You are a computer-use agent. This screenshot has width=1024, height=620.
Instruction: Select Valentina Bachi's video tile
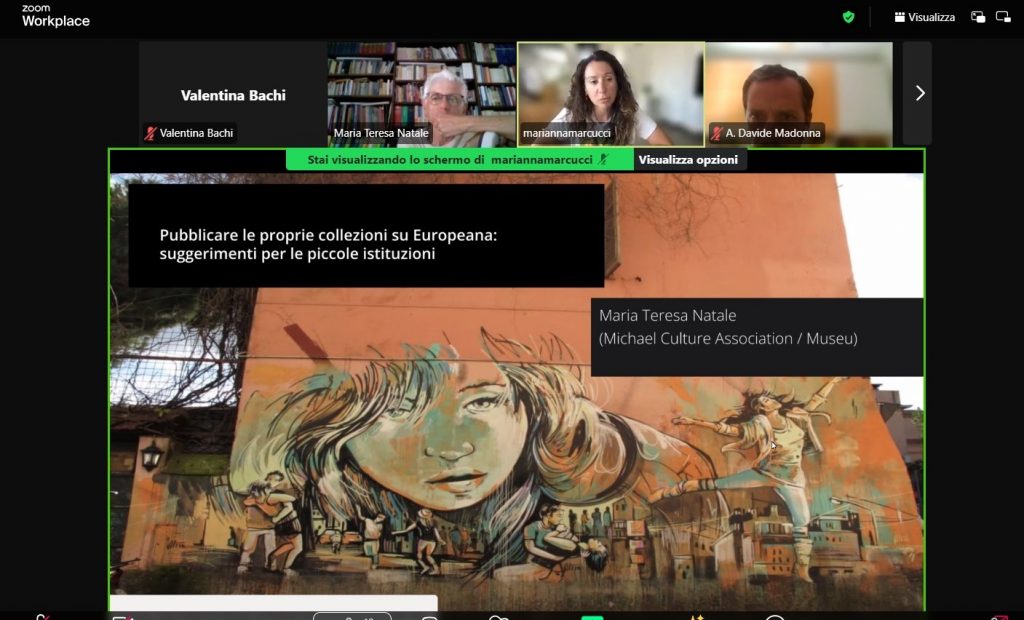[x=232, y=93]
